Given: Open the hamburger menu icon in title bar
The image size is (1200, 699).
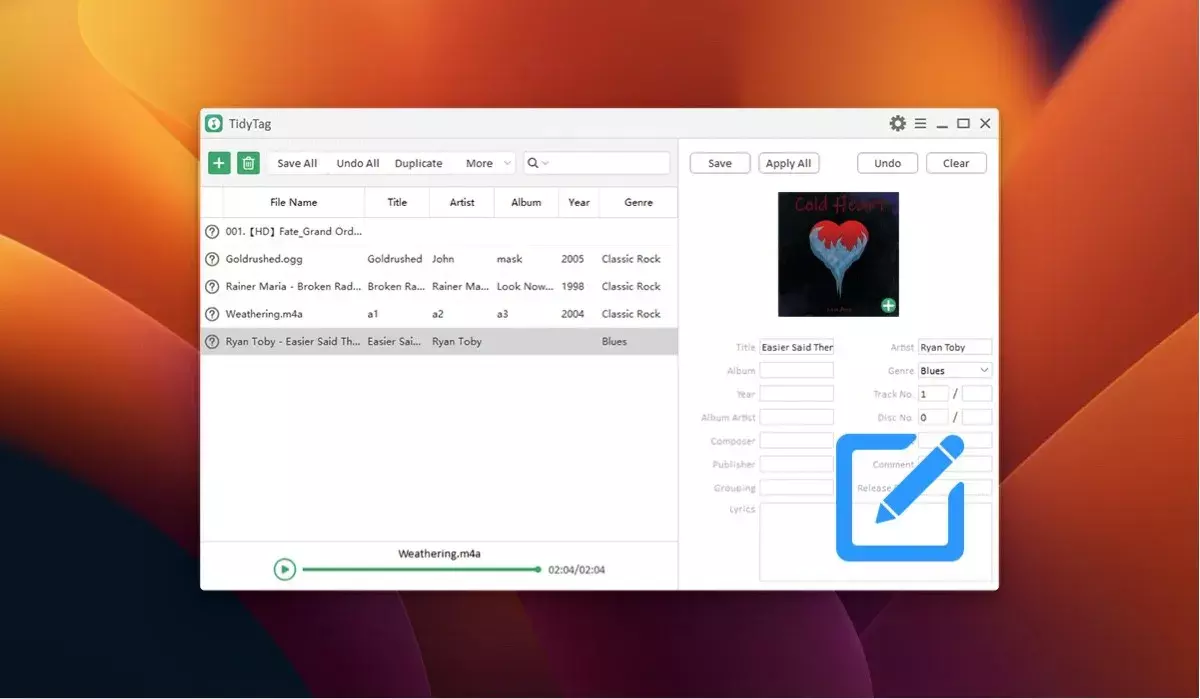Looking at the screenshot, I should [920, 124].
